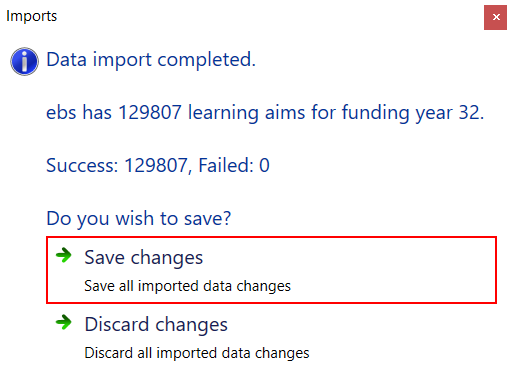Click 'Save all imported data changes' description
This screenshot has height=372, width=507.
tap(187, 286)
